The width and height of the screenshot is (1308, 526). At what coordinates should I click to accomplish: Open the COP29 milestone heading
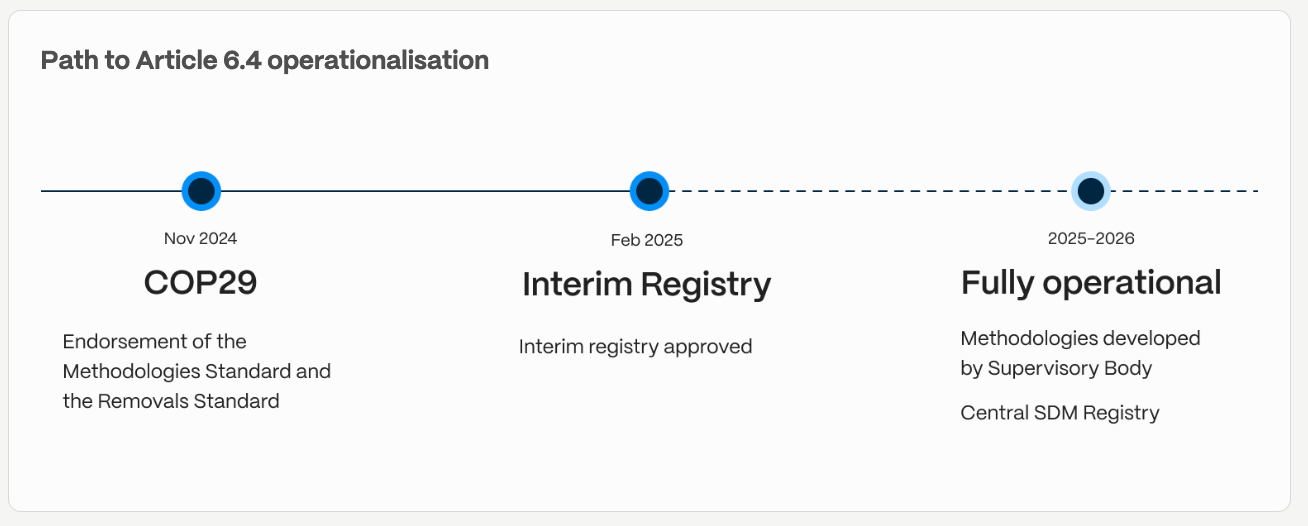click(x=201, y=283)
